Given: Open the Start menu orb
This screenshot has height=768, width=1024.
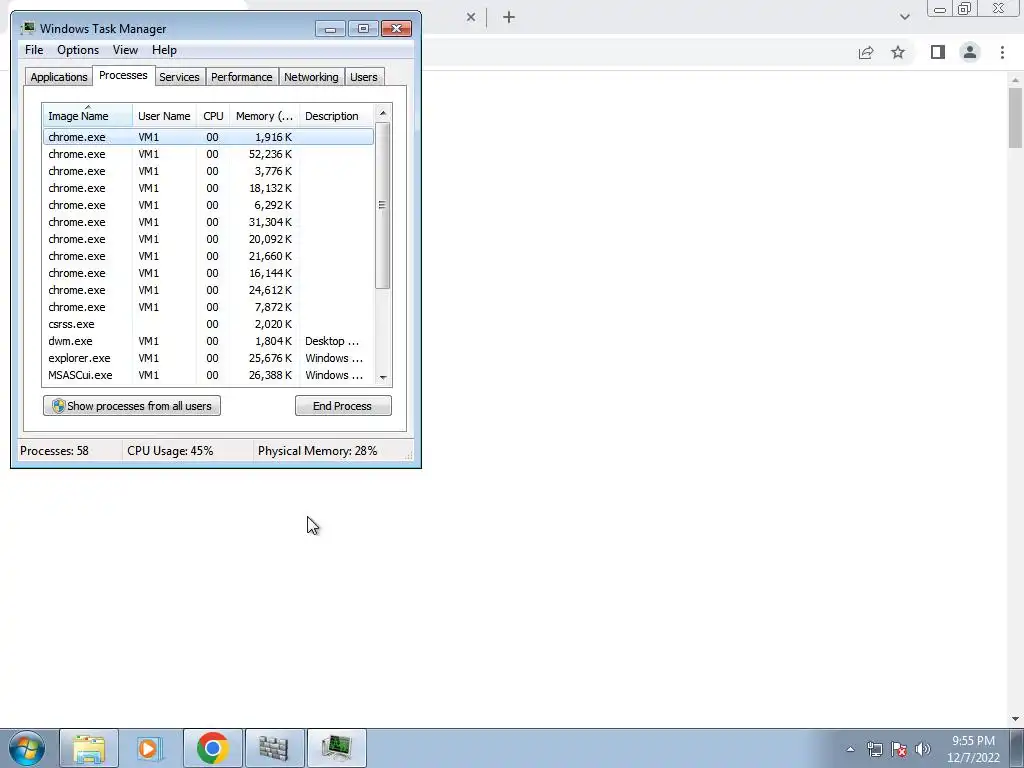Looking at the screenshot, I should (27, 748).
